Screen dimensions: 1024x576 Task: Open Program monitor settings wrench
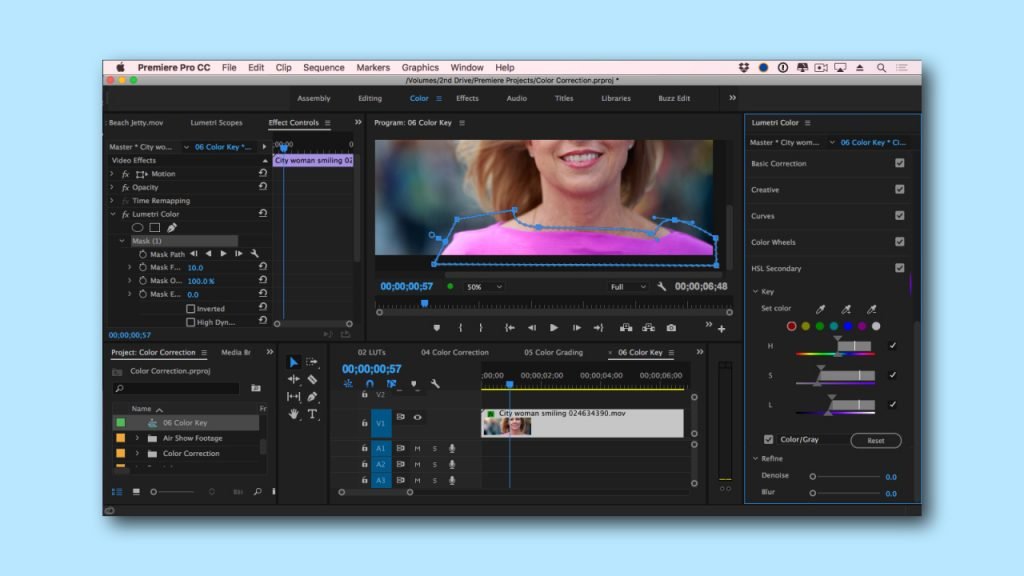tap(662, 287)
